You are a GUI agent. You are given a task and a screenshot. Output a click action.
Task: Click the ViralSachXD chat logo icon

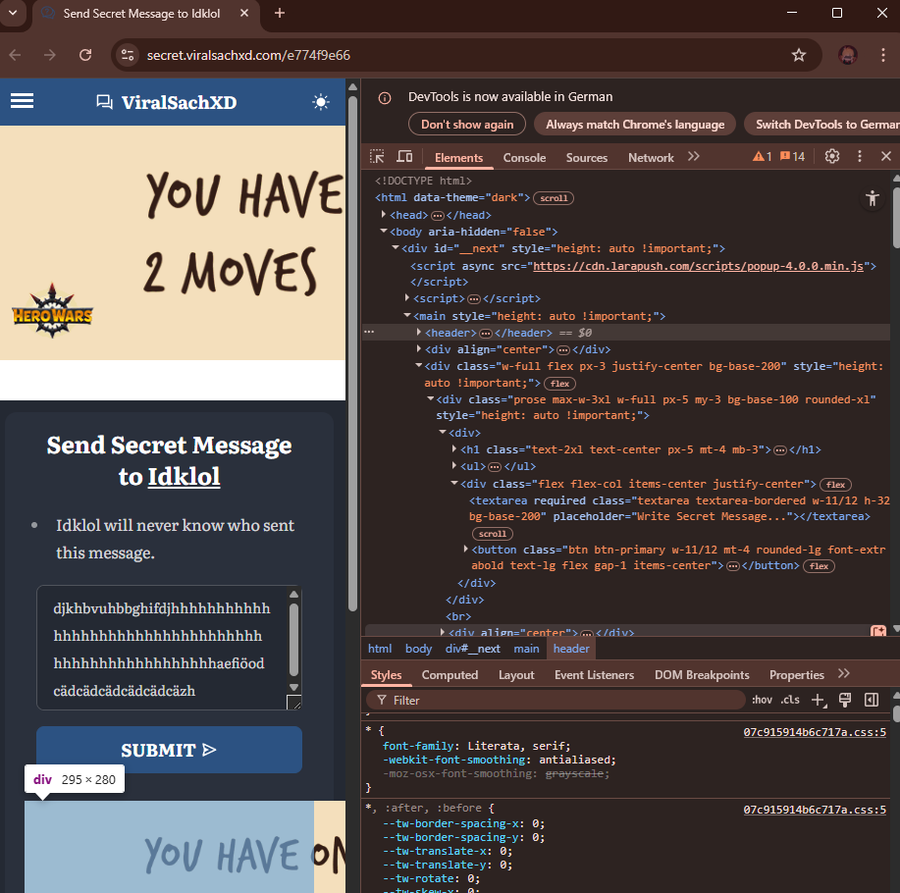coord(104,102)
